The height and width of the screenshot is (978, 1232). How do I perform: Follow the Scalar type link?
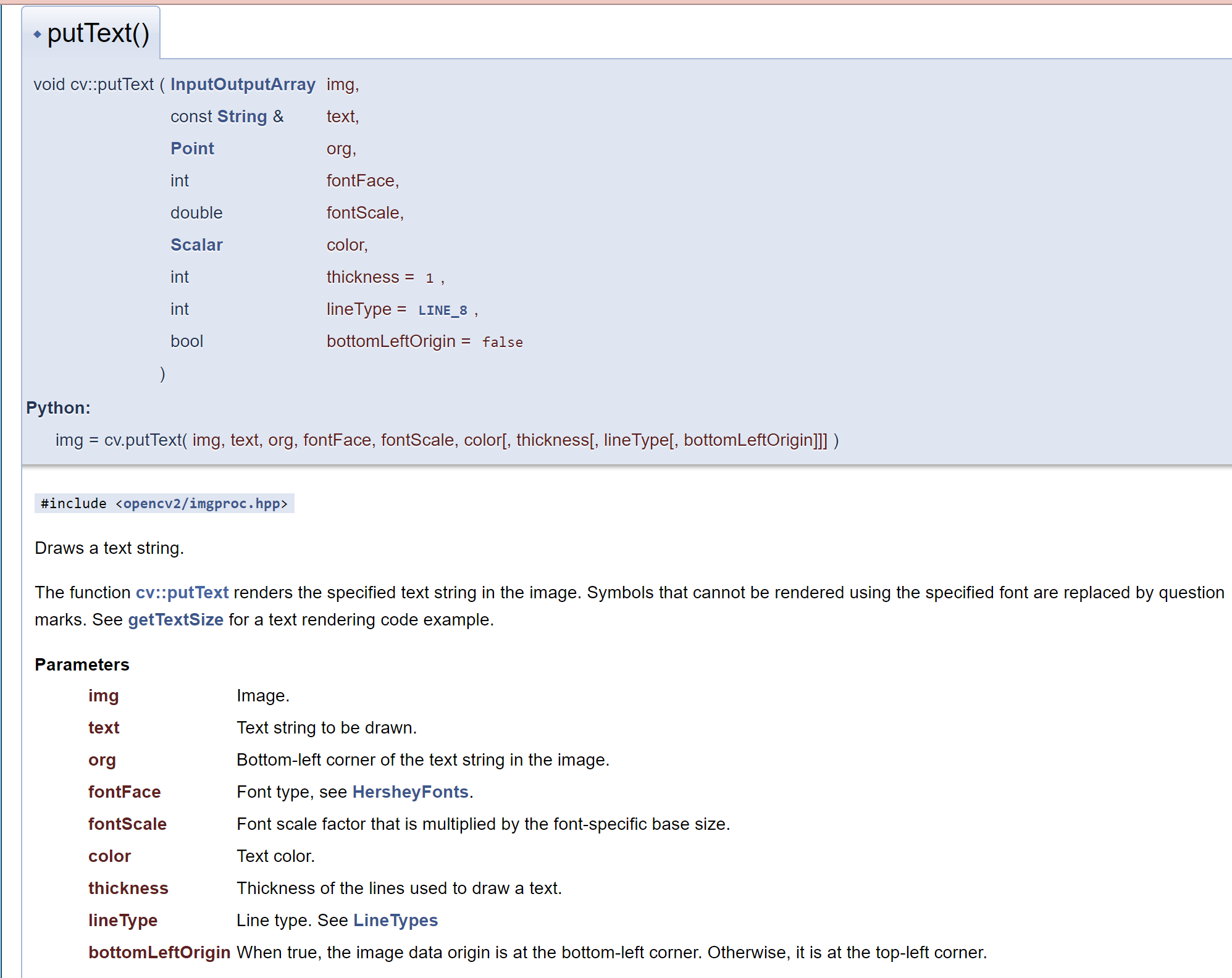tap(196, 245)
